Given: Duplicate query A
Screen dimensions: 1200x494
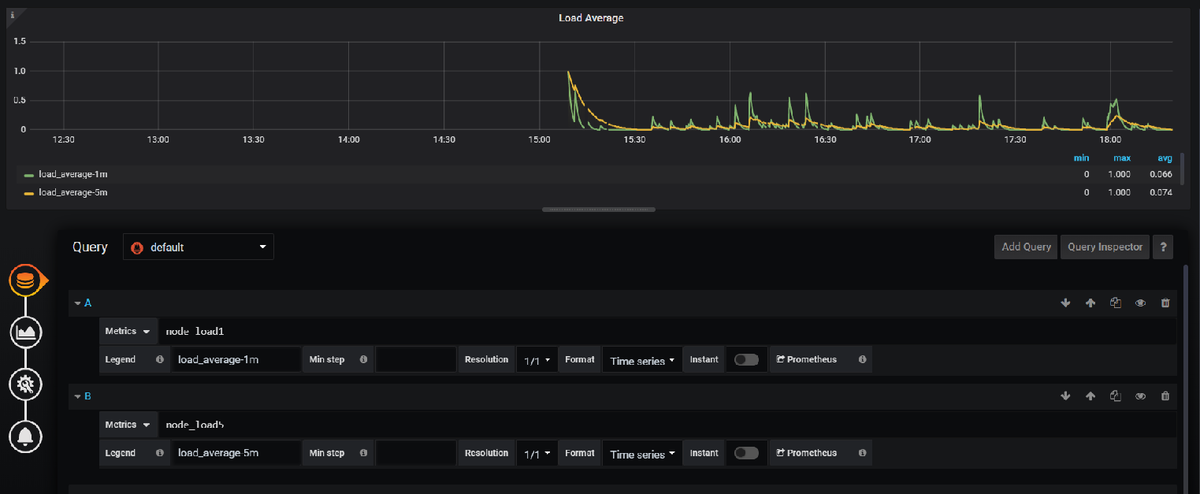Looking at the screenshot, I should tap(1115, 303).
